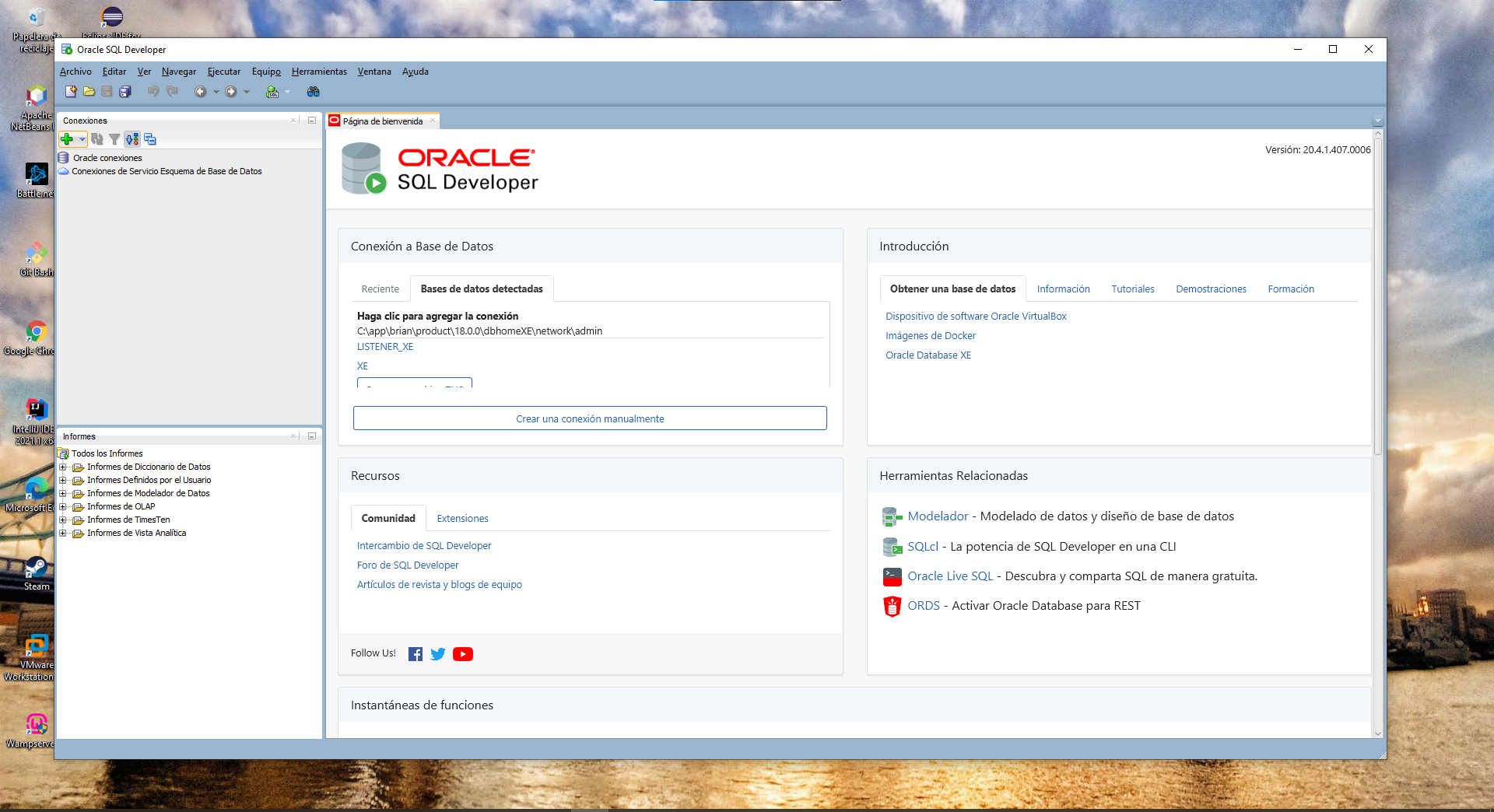Expand Informes de Vista Analítica node
Viewport: 1494px width, 812px height.
pos(63,534)
